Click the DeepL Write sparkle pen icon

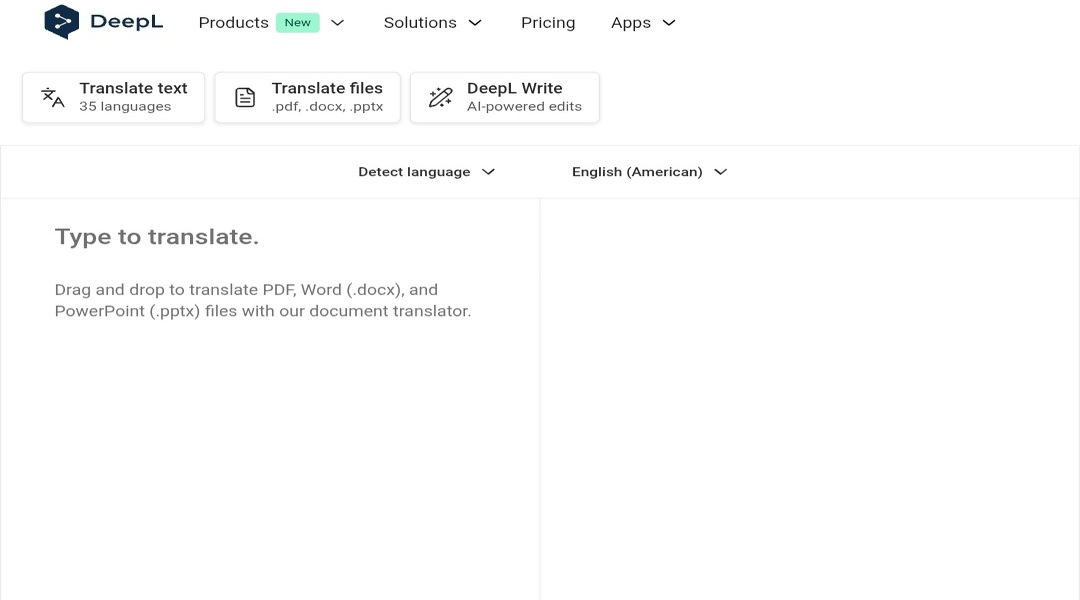440,97
